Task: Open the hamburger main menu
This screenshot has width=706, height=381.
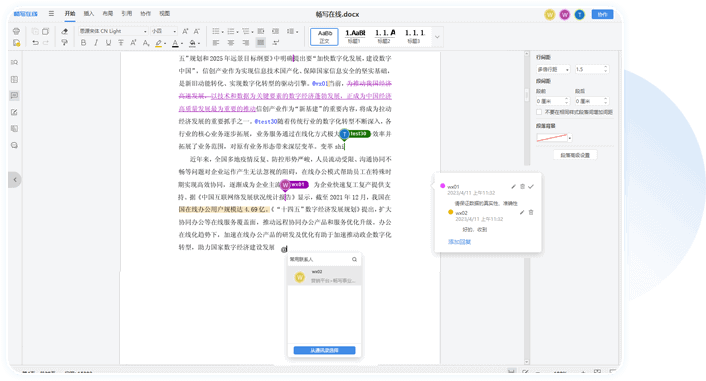Action: (51, 14)
